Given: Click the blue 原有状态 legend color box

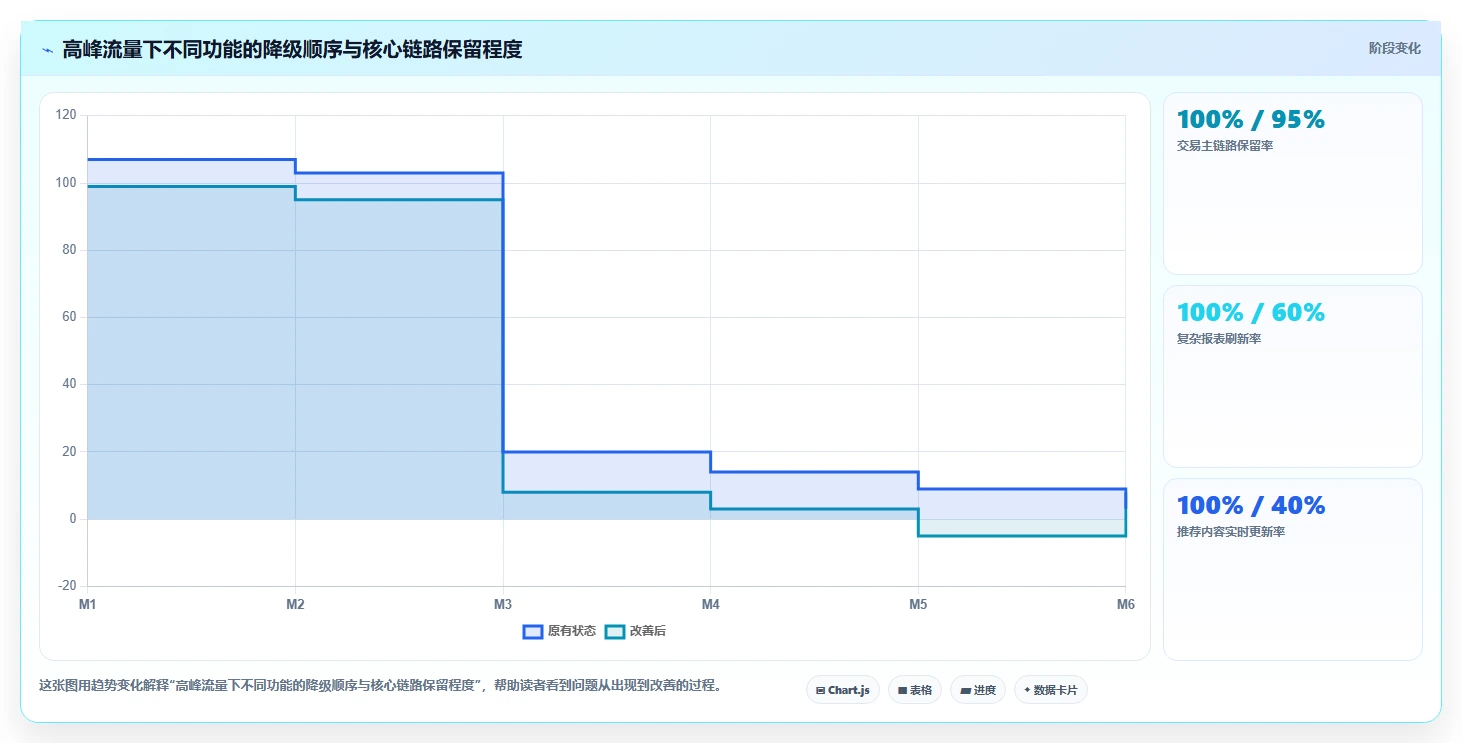Looking at the screenshot, I should coord(533,631).
